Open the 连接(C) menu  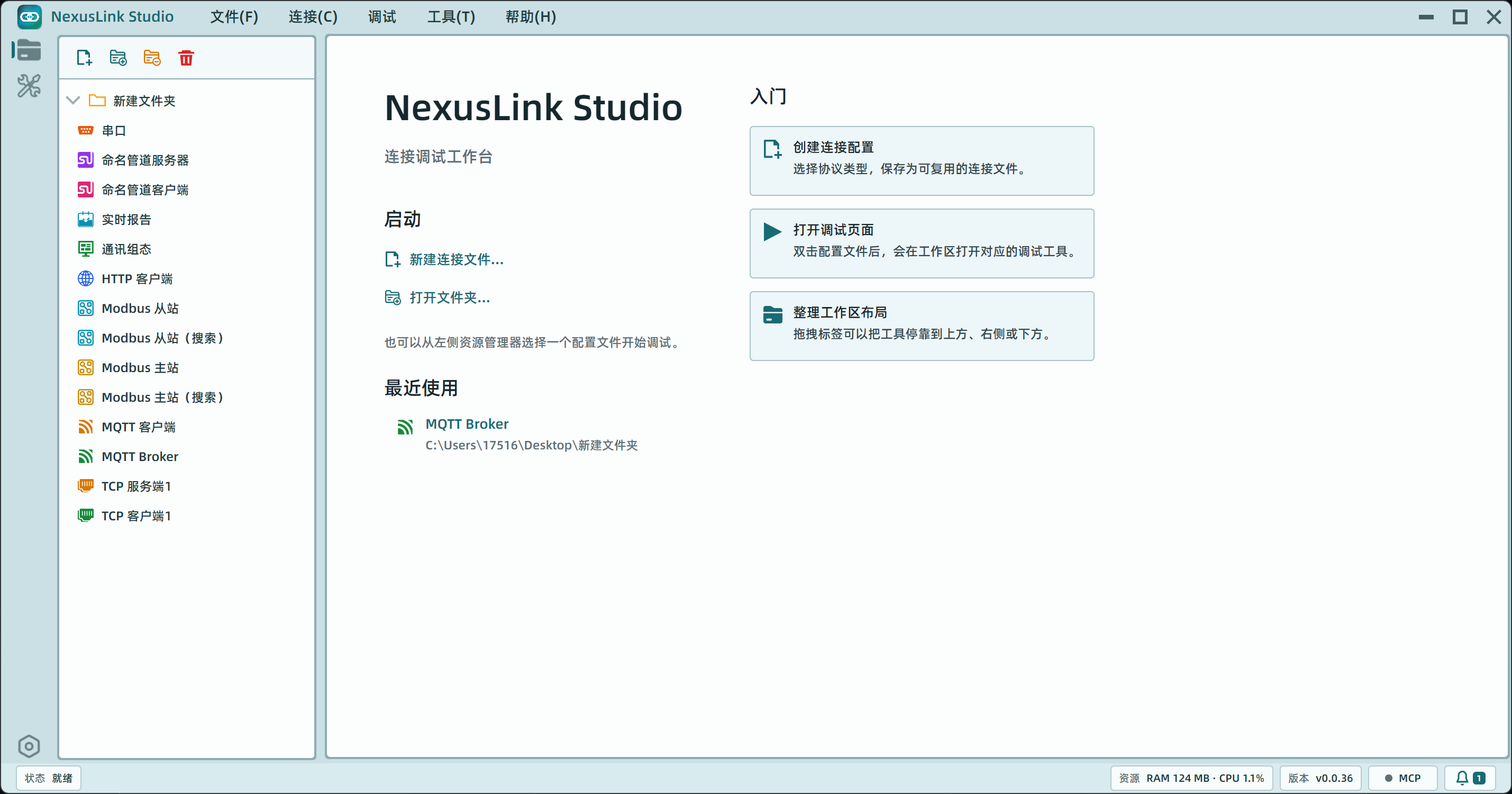point(313,16)
